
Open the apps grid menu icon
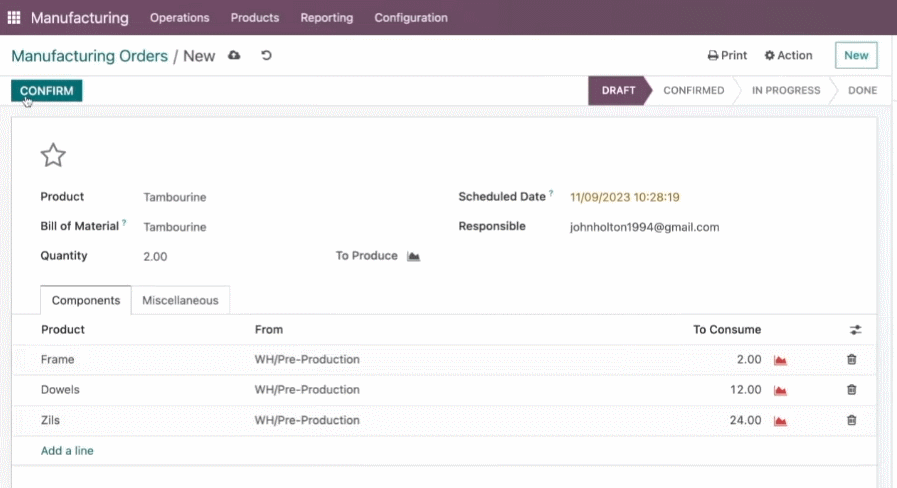(14, 18)
